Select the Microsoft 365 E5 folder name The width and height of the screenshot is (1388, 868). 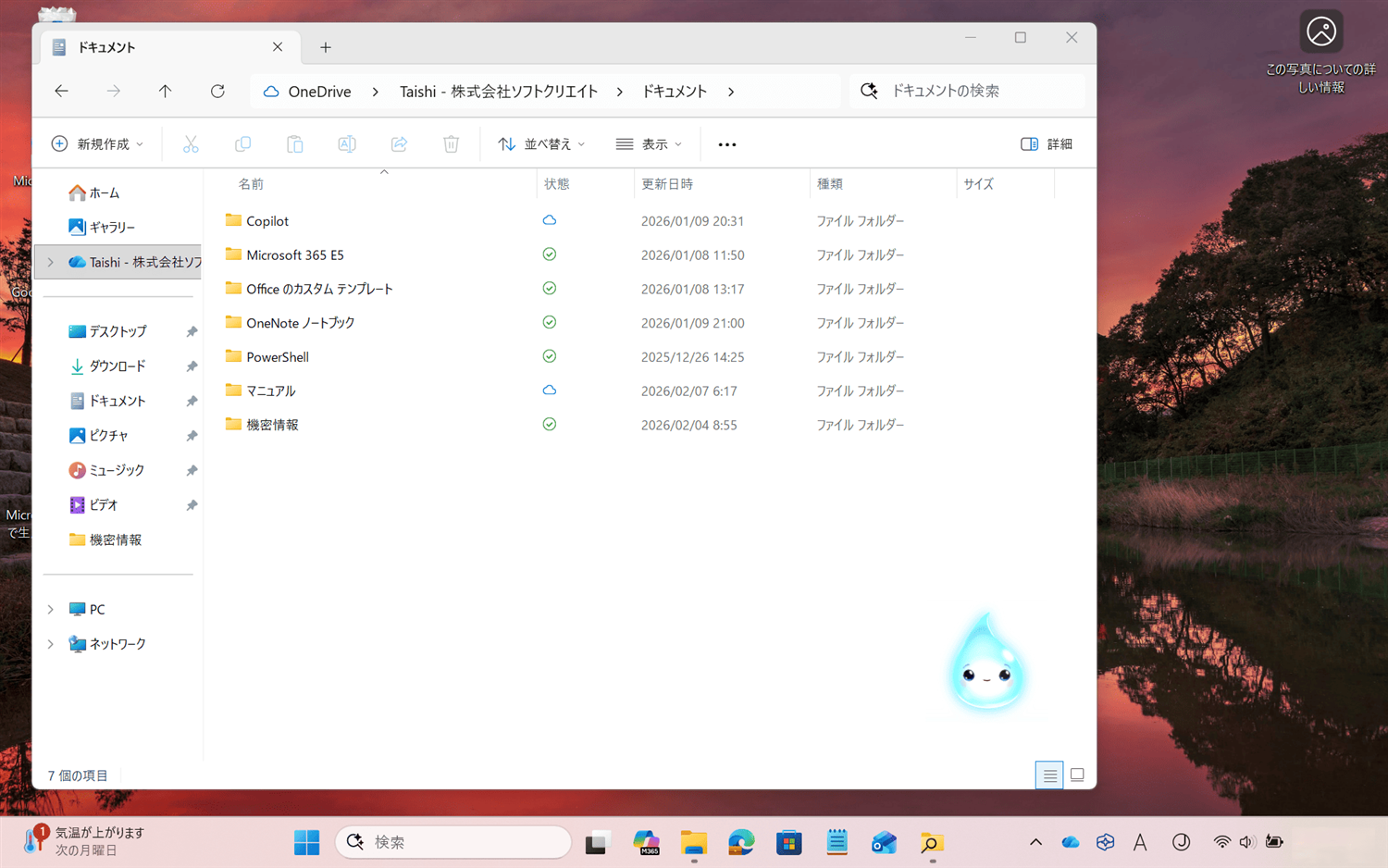click(x=295, y=255)
